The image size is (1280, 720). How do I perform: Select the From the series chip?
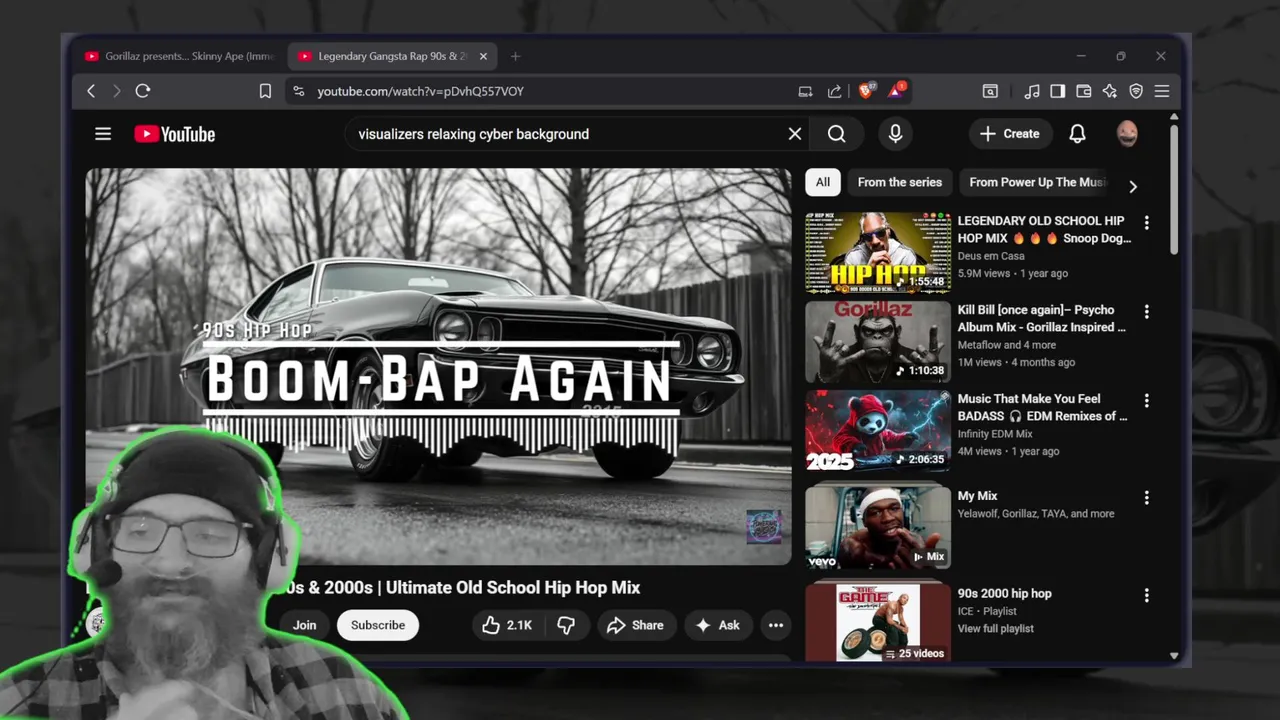click(900, 182)
